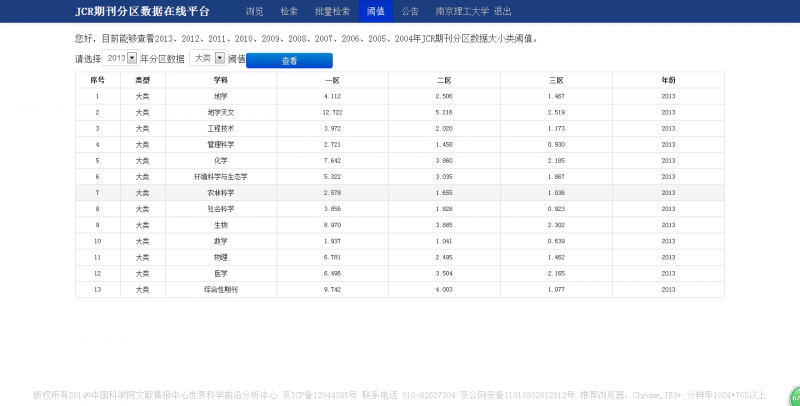Select the 环境科学与生态学 subject cell
Screen dimensions: 800x406
point(220,176)
